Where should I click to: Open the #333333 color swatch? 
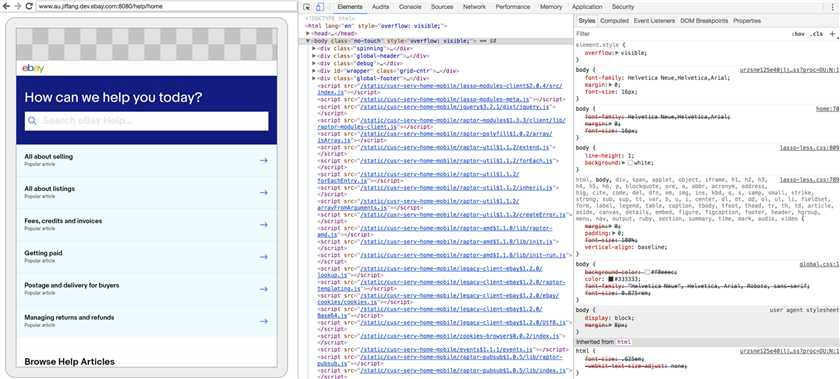pos(611,279)
